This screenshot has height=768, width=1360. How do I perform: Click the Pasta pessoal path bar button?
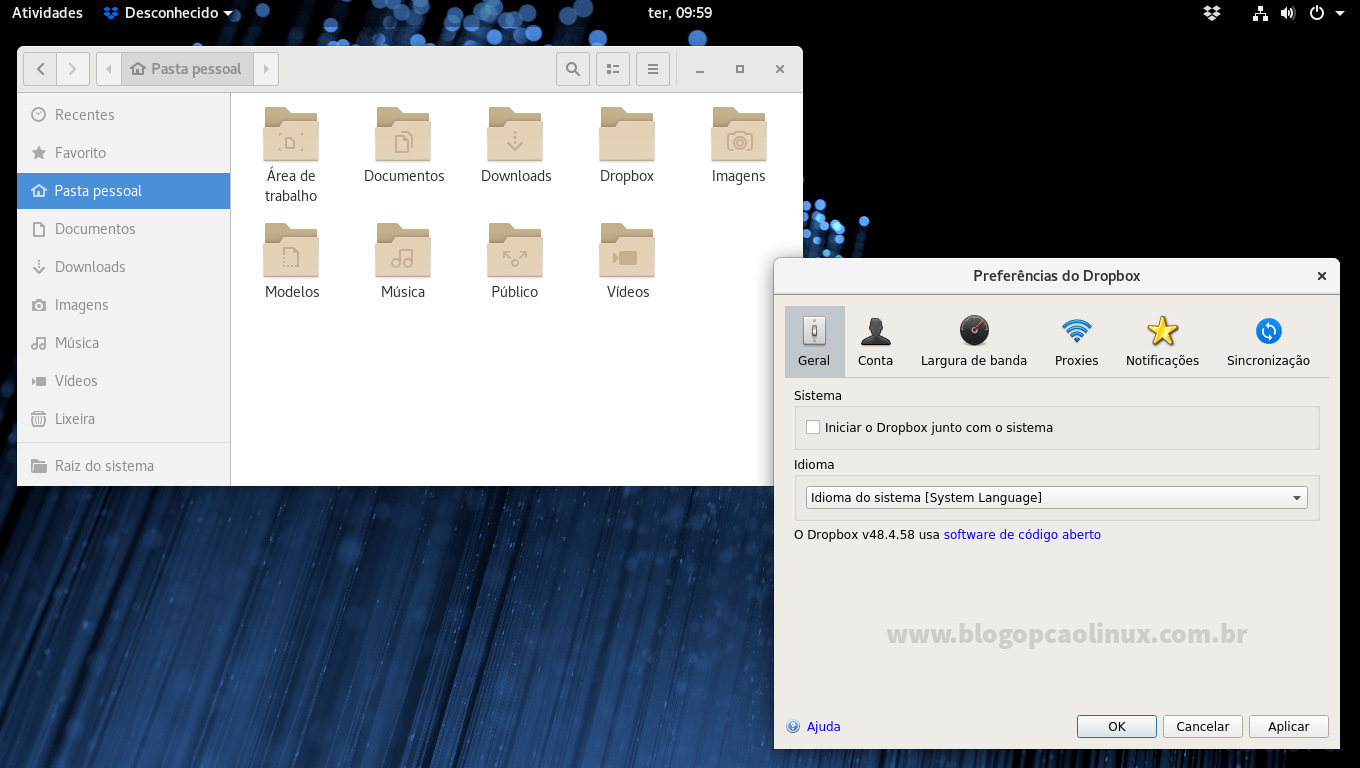tap(186, 69)
